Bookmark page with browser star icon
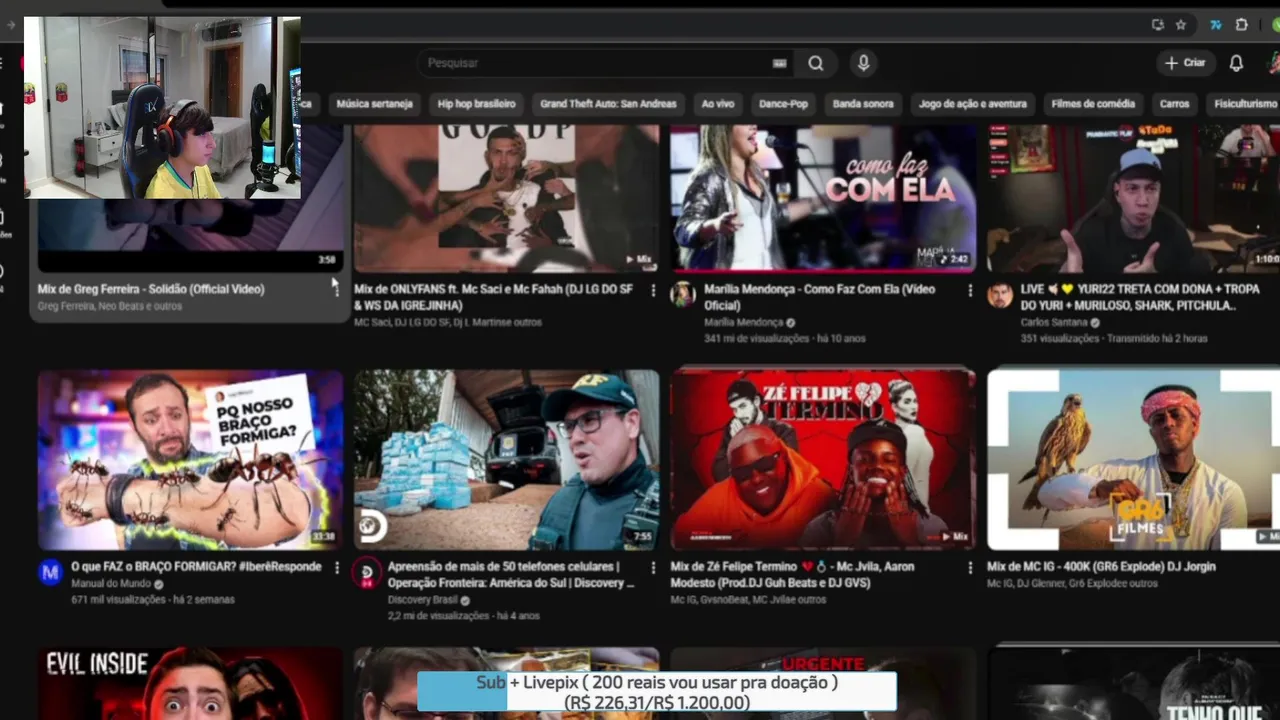 point(1180,25)
